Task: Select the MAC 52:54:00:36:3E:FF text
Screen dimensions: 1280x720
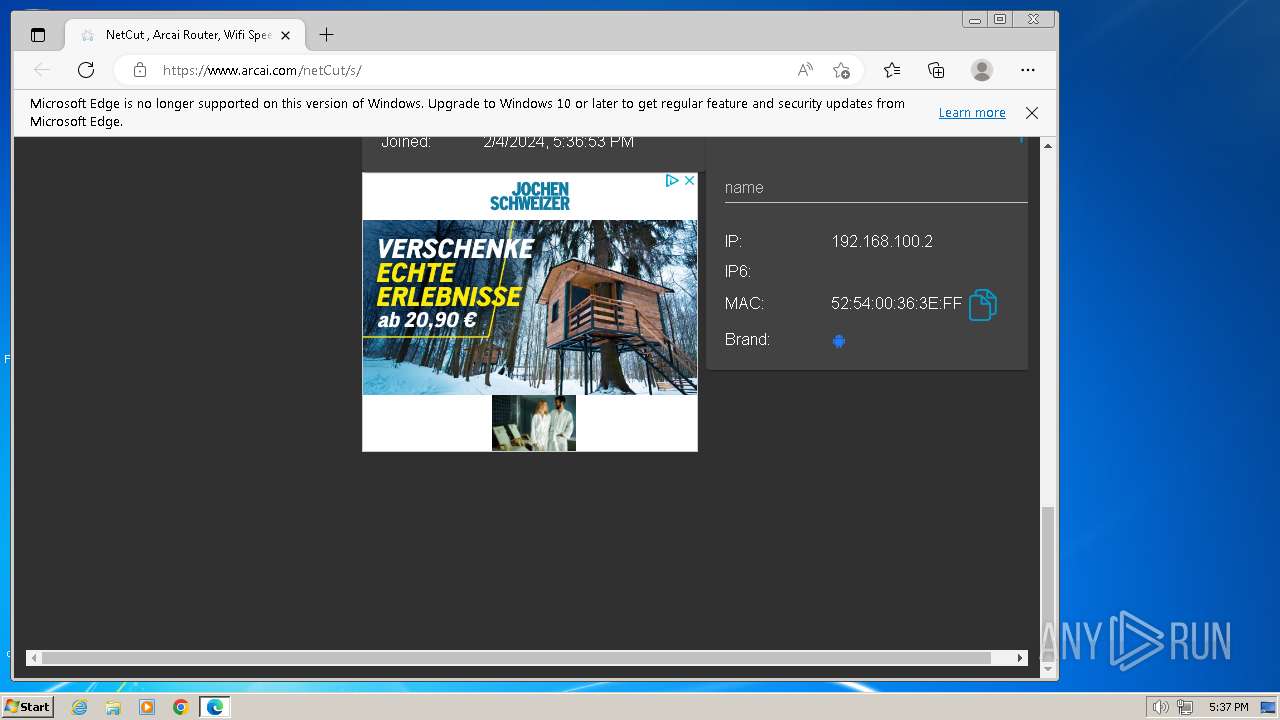Action: (x=897, y=304)
